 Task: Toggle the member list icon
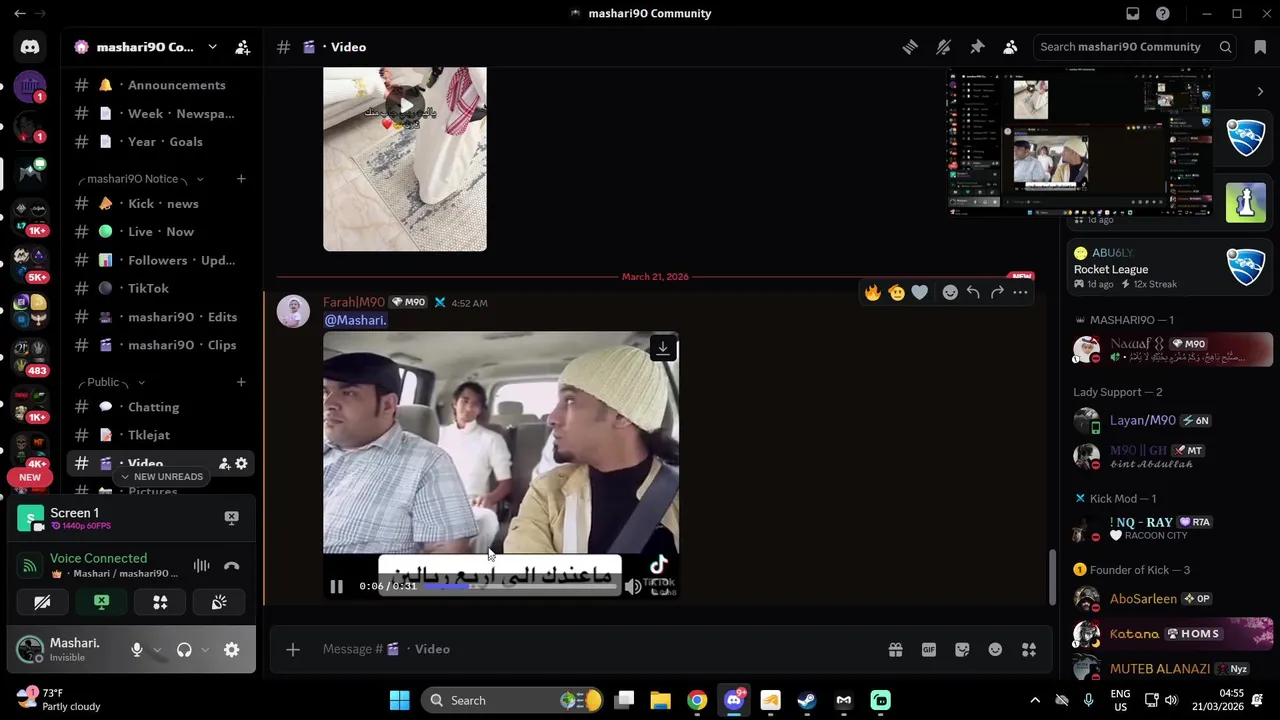click(1010, 47)
